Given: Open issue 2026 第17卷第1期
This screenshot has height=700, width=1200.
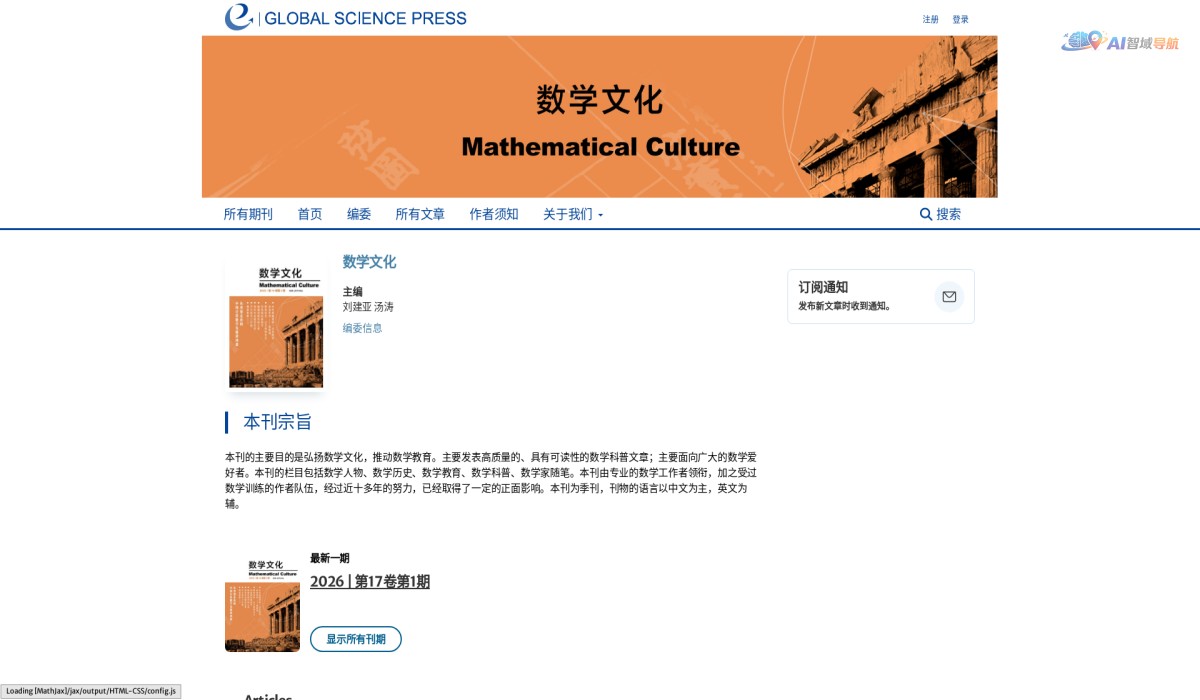Looking at the screenshot, I should (370, 581).
